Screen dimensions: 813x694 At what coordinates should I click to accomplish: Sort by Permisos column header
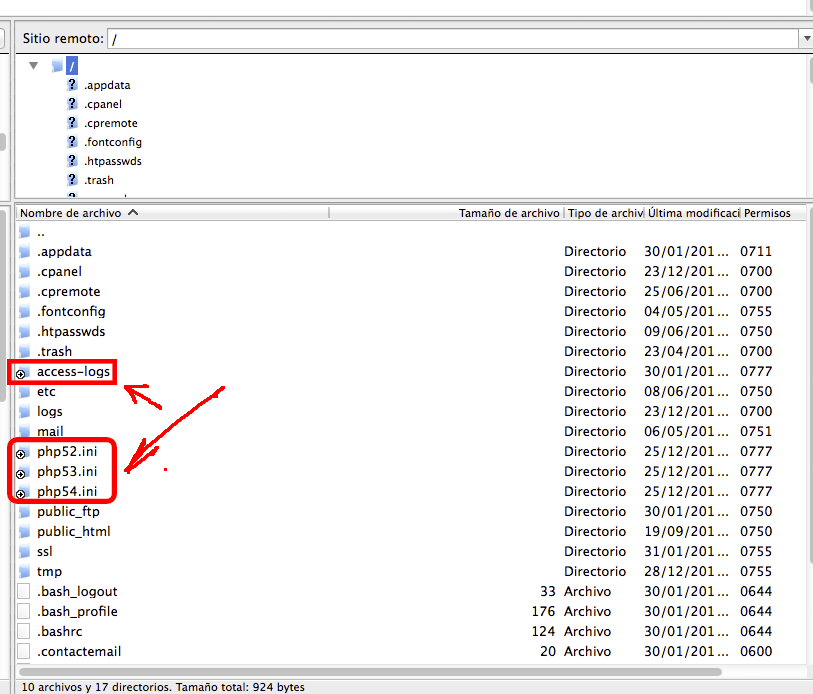coord(773,213)
